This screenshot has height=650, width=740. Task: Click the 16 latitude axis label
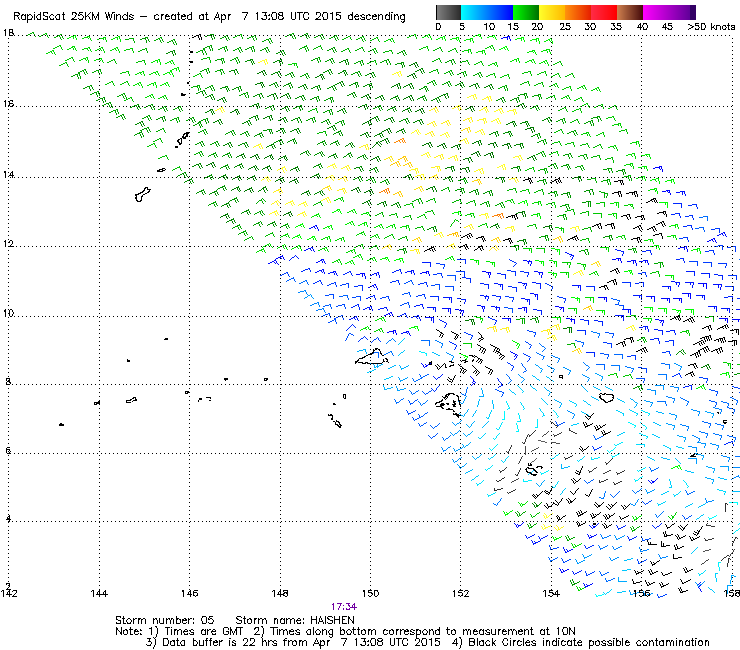8,103
